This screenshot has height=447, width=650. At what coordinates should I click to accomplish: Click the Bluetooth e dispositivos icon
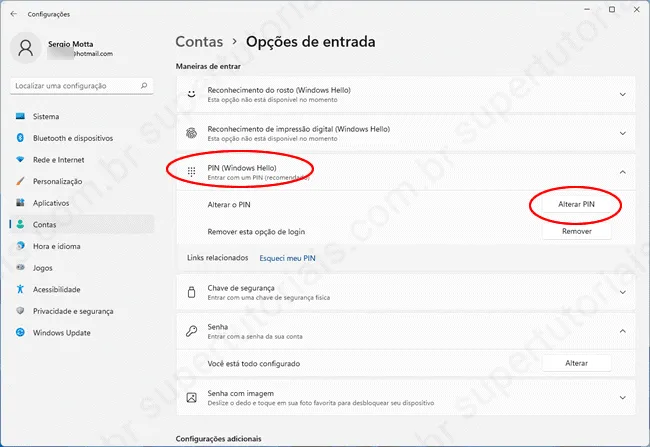[20, 138]
